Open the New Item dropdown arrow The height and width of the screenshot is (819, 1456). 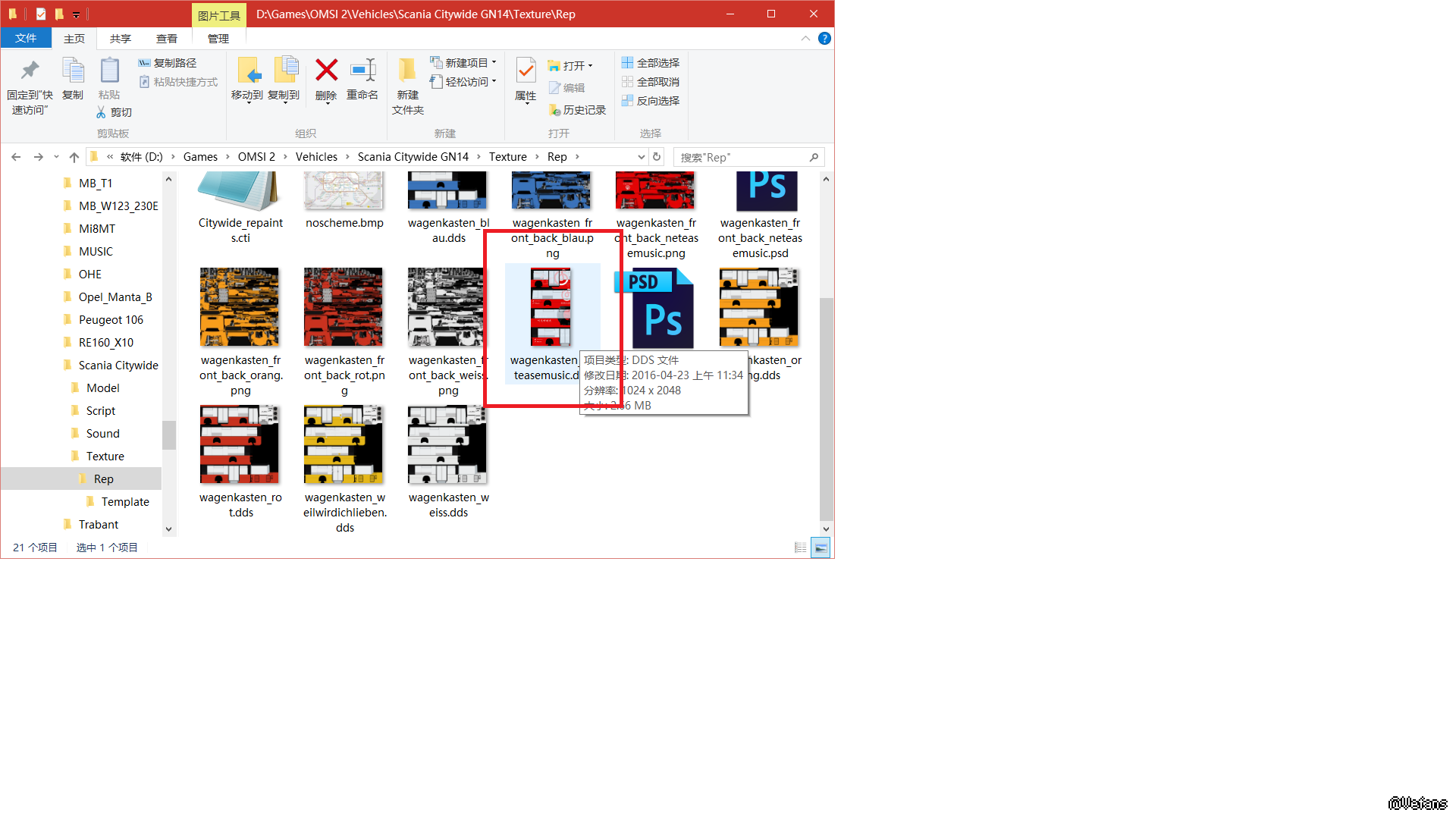(x=494, y=63)
